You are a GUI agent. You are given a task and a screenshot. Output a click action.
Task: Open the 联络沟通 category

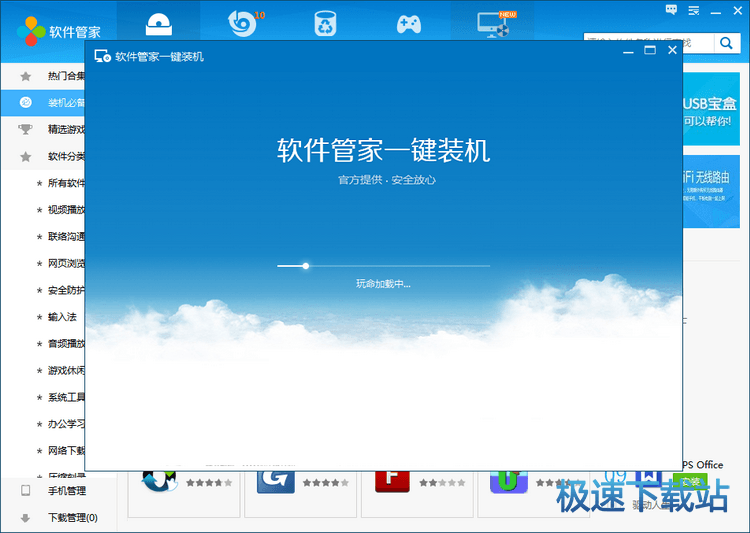tap(66, 236)
